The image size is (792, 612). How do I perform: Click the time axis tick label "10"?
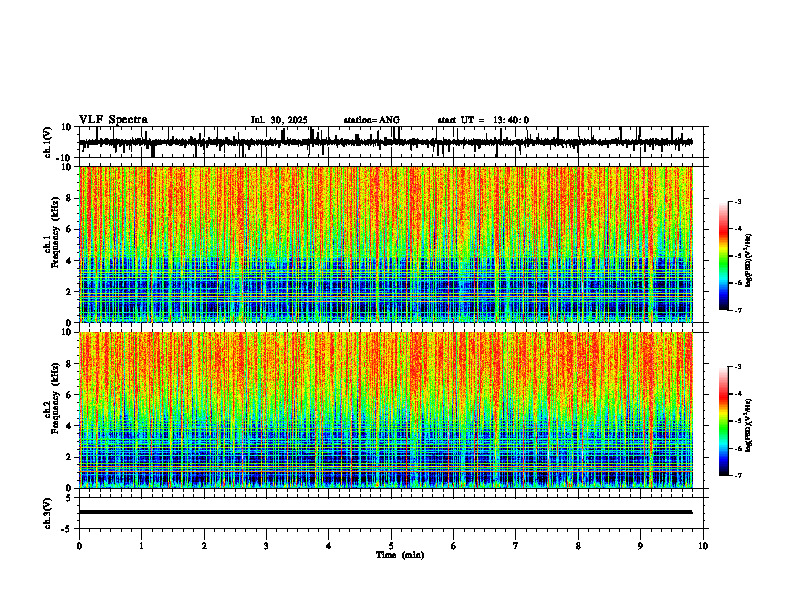click(x=703, y=546)
